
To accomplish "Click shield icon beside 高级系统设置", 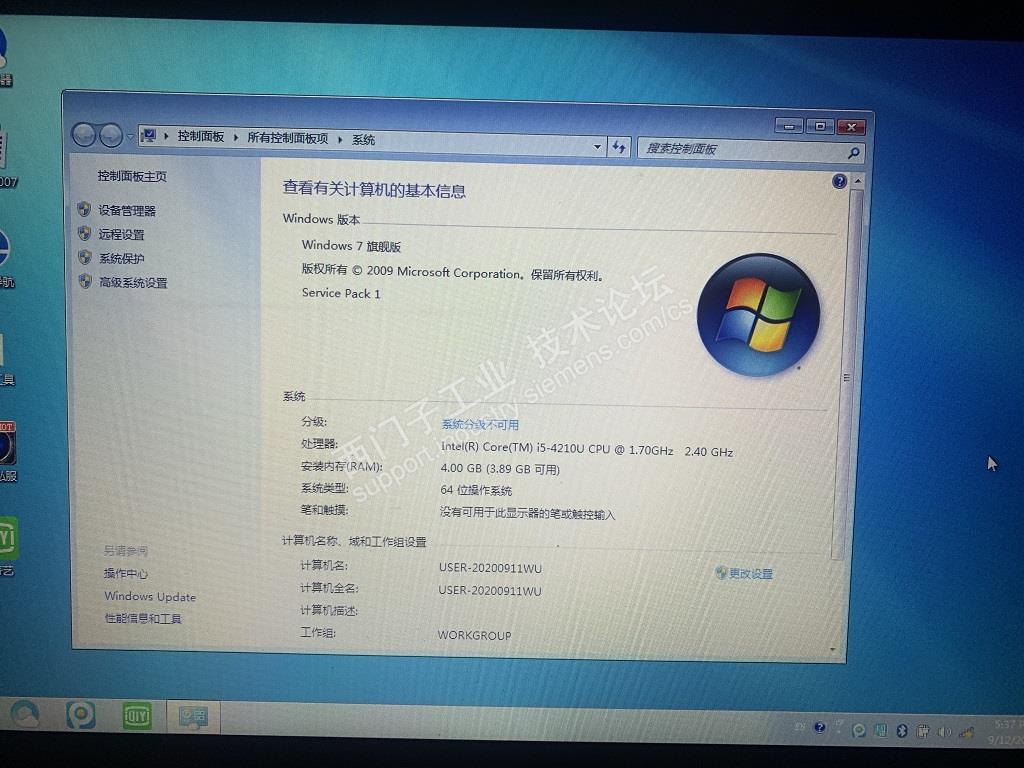I will point(85,281).
